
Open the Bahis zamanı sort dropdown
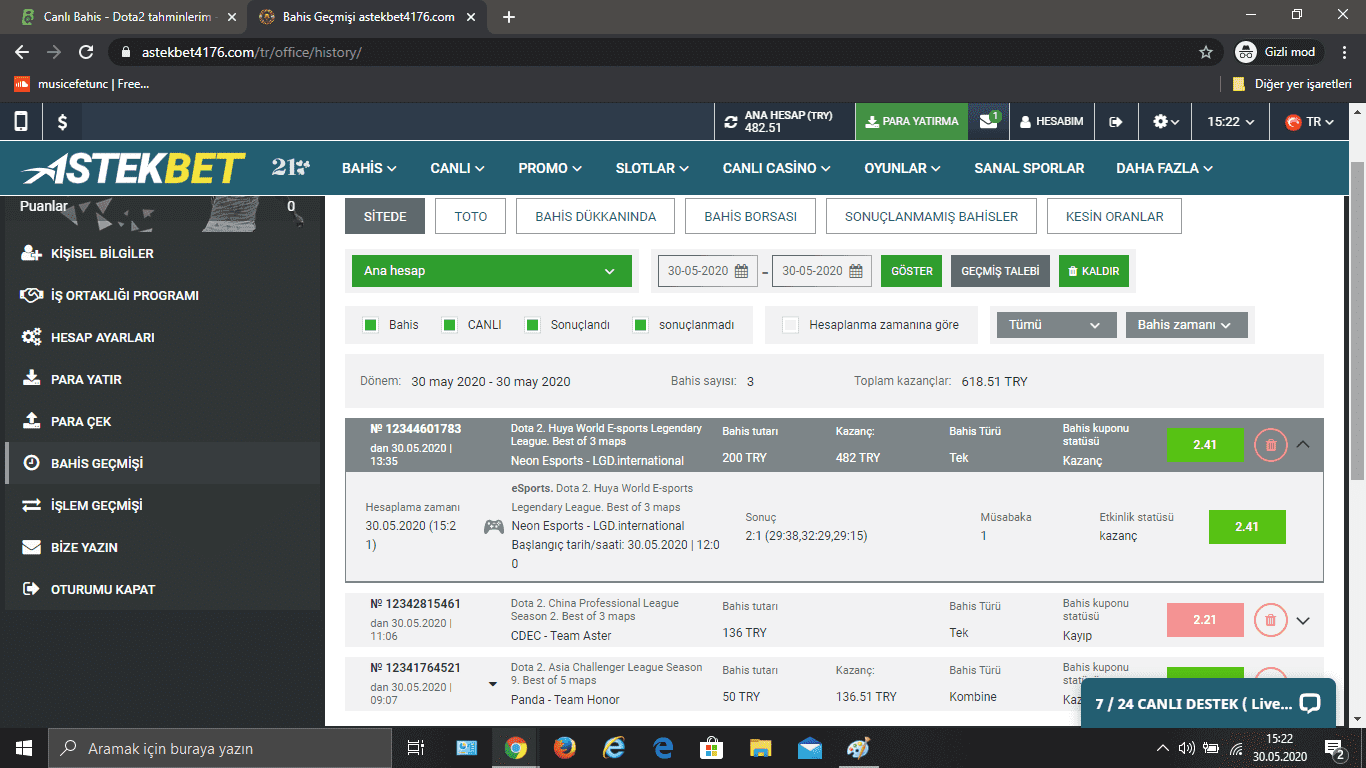coord(1187,325)
